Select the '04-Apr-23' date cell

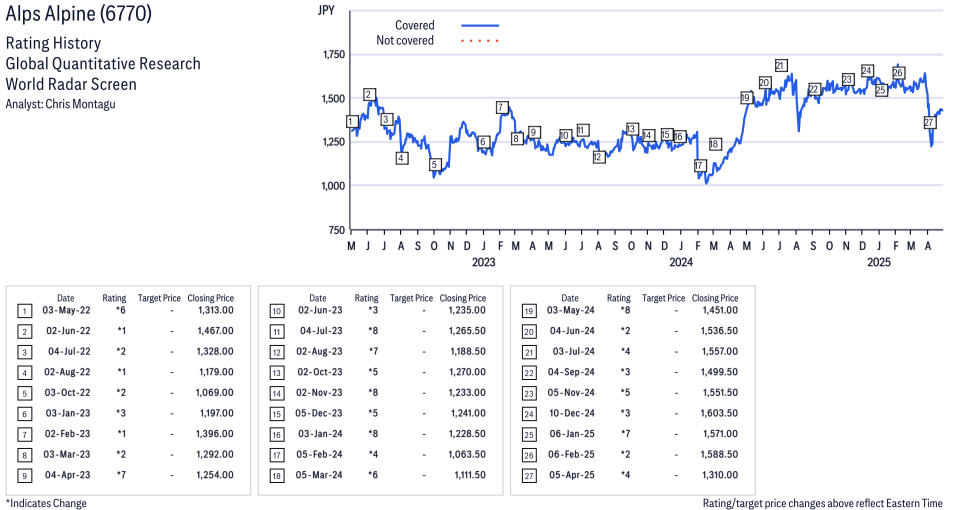[68, 475]
